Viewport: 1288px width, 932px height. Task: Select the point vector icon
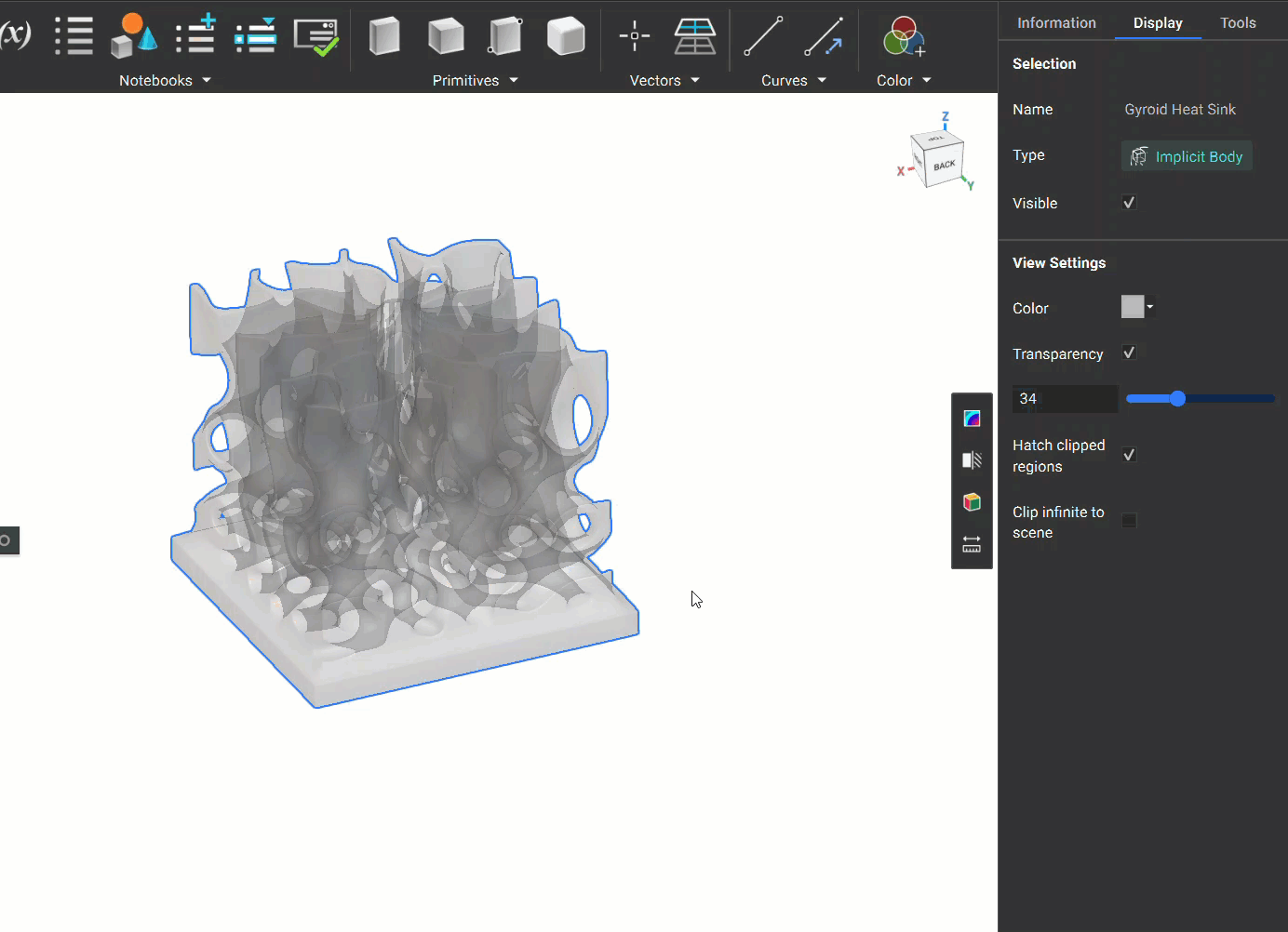pos(635,36)
